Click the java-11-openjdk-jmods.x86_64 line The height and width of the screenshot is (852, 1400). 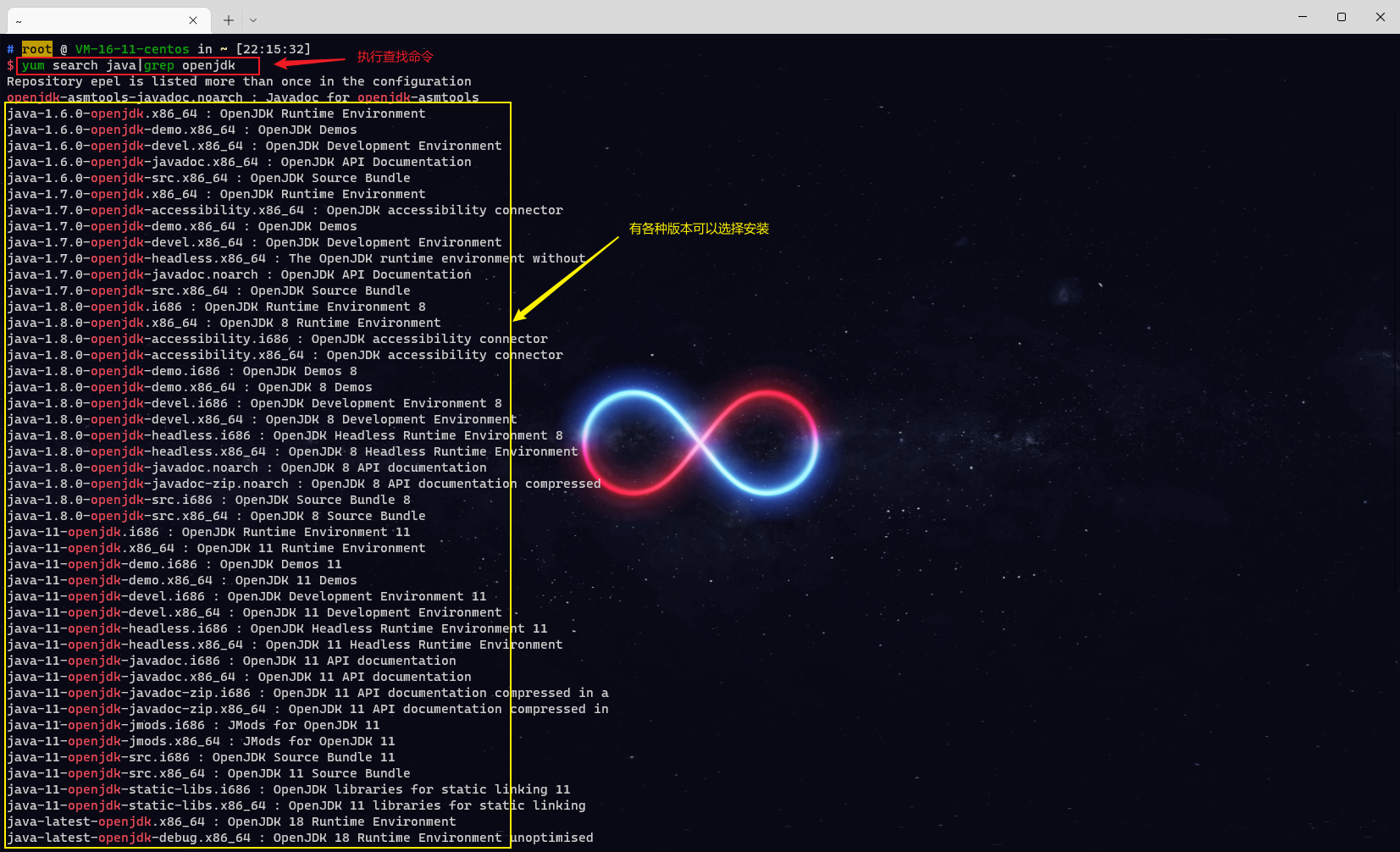point(201,741)
